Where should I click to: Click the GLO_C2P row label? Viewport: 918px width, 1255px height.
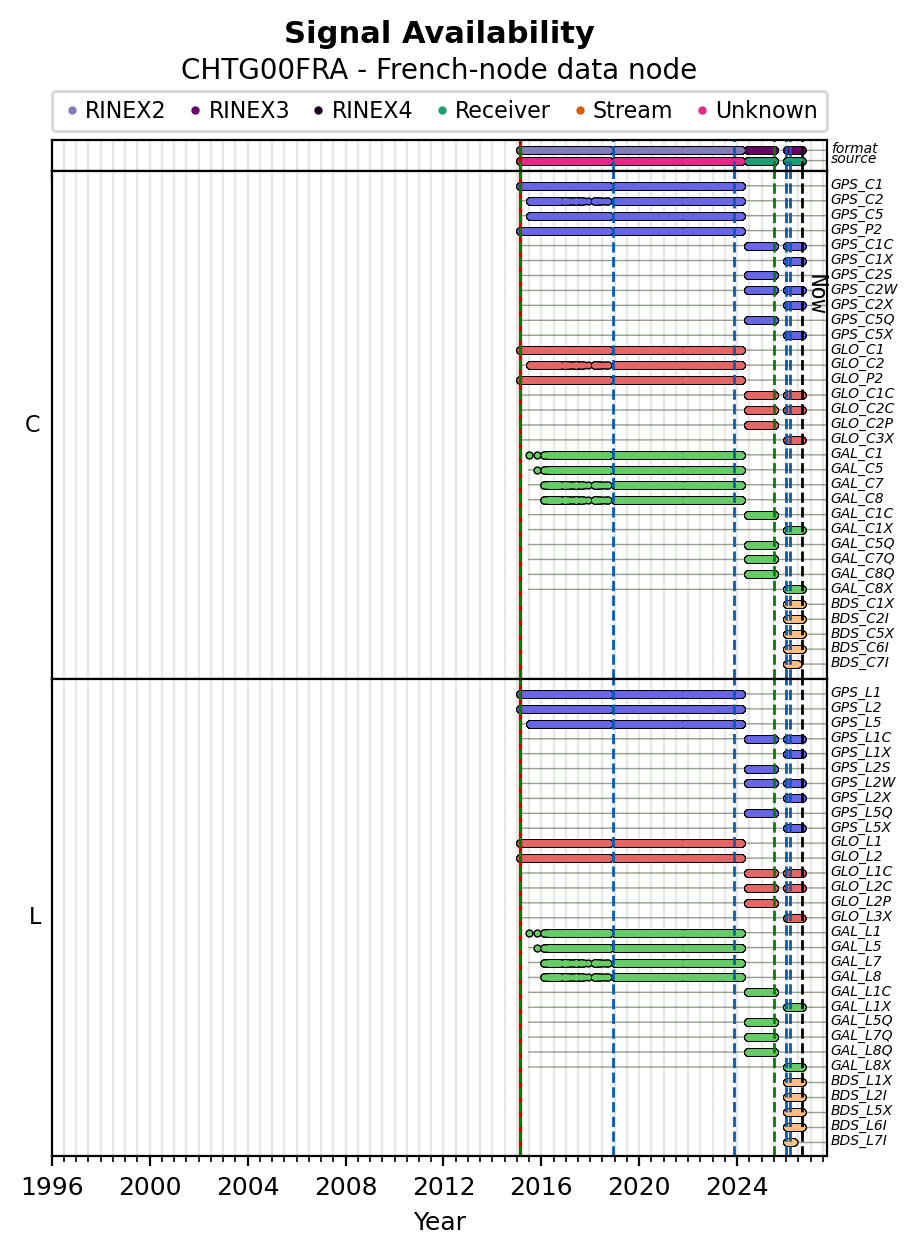click(862, 424)
